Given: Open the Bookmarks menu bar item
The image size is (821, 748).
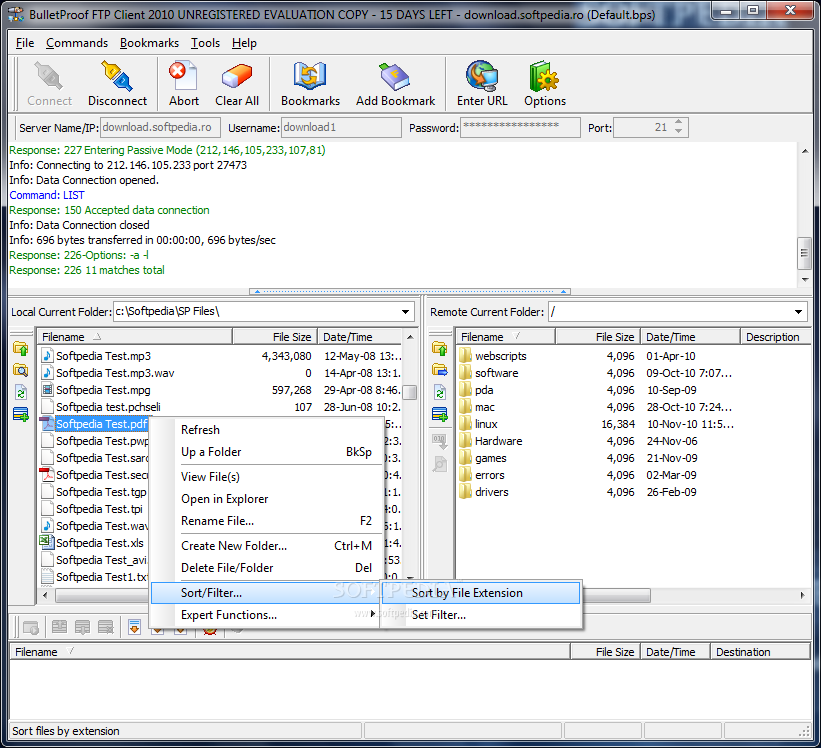Looking at the screenshot, I should point(149,43).
